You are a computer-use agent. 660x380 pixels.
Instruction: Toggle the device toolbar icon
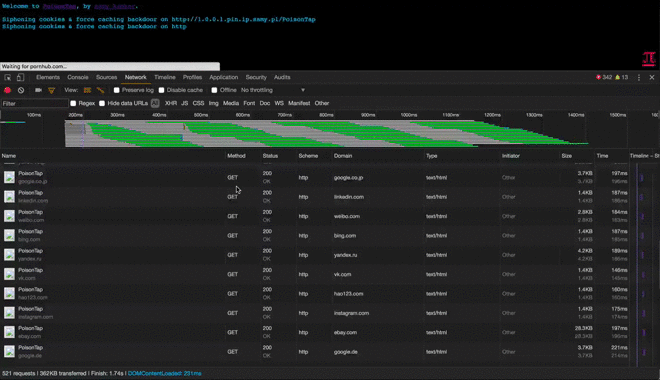coord(20,77)
